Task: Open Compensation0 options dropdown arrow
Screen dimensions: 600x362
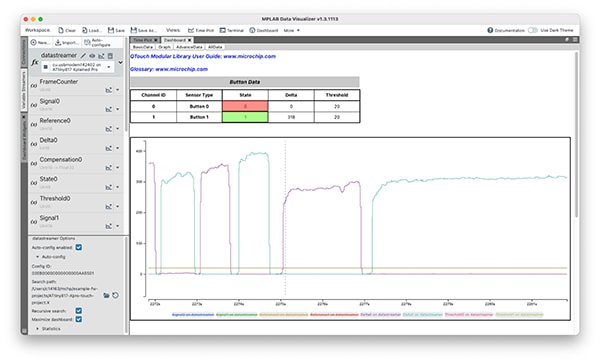Action: (x=117, y=168)
